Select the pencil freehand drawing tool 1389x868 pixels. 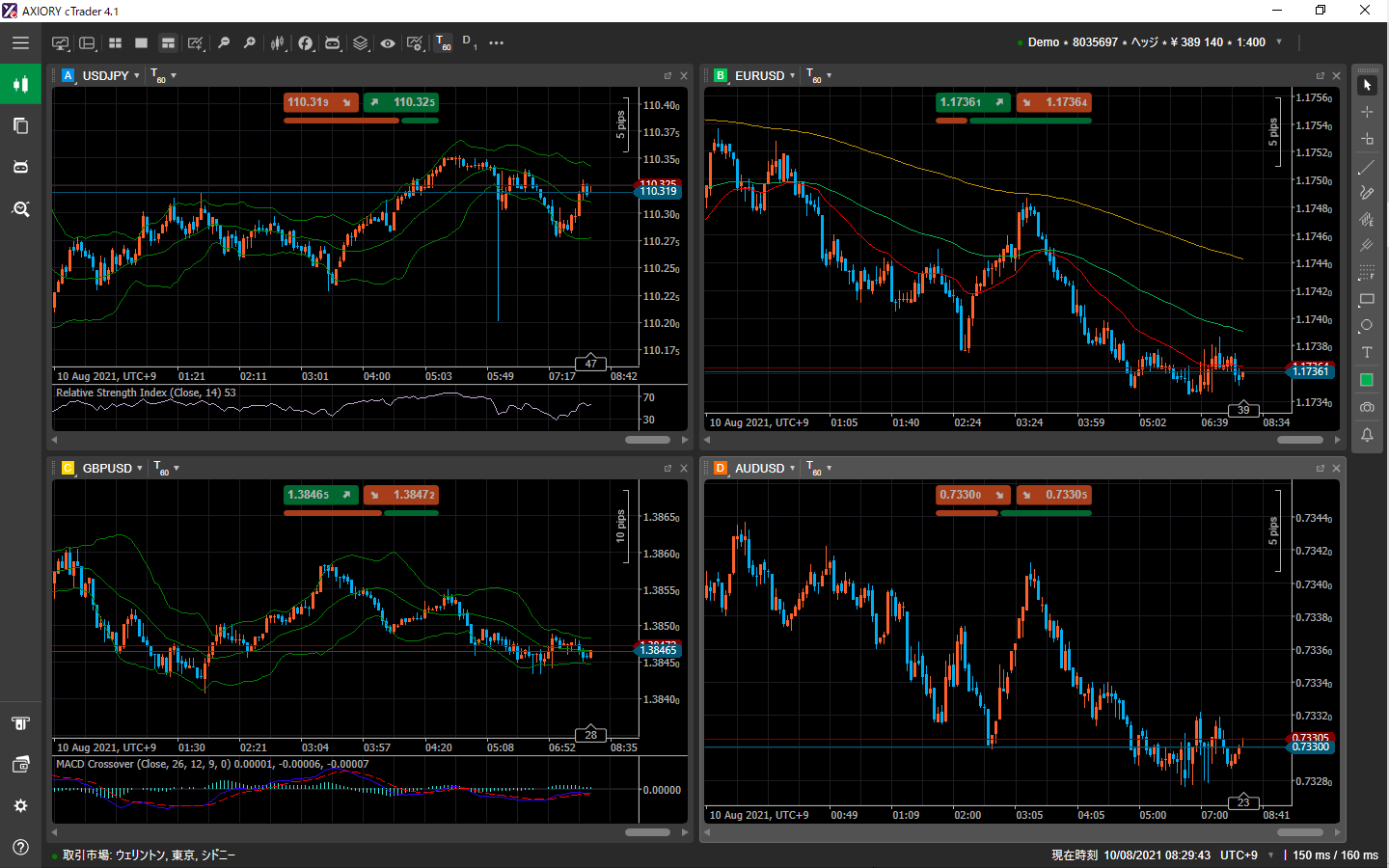[1367, 193]
